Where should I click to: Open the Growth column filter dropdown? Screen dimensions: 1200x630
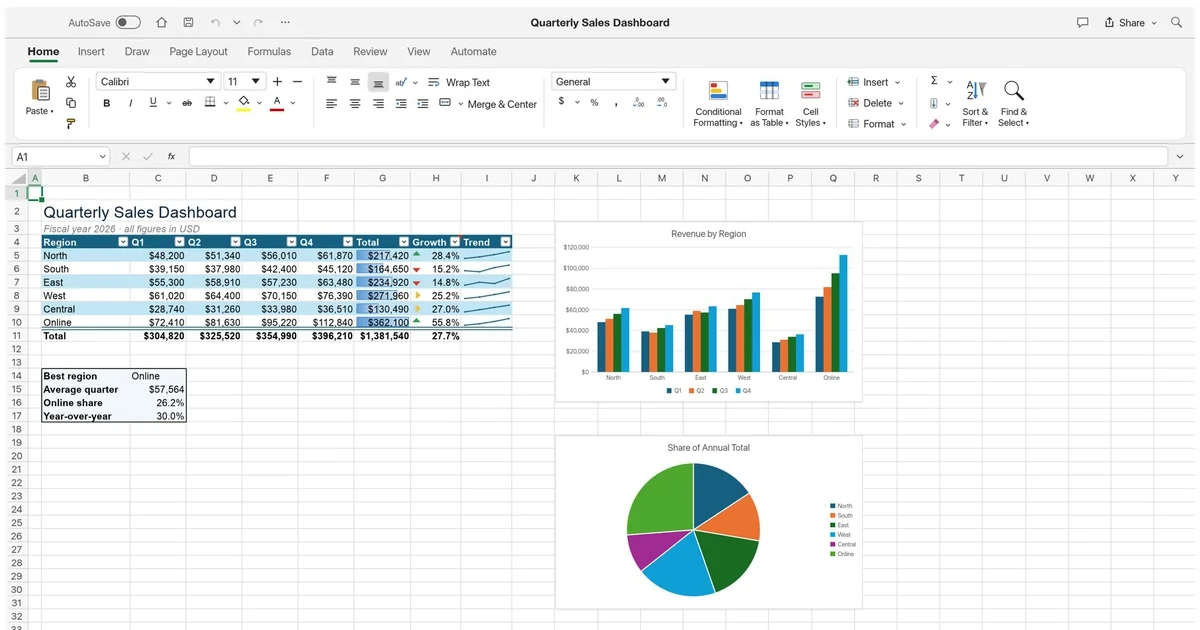pyautogui.click(x=454, y=242)
